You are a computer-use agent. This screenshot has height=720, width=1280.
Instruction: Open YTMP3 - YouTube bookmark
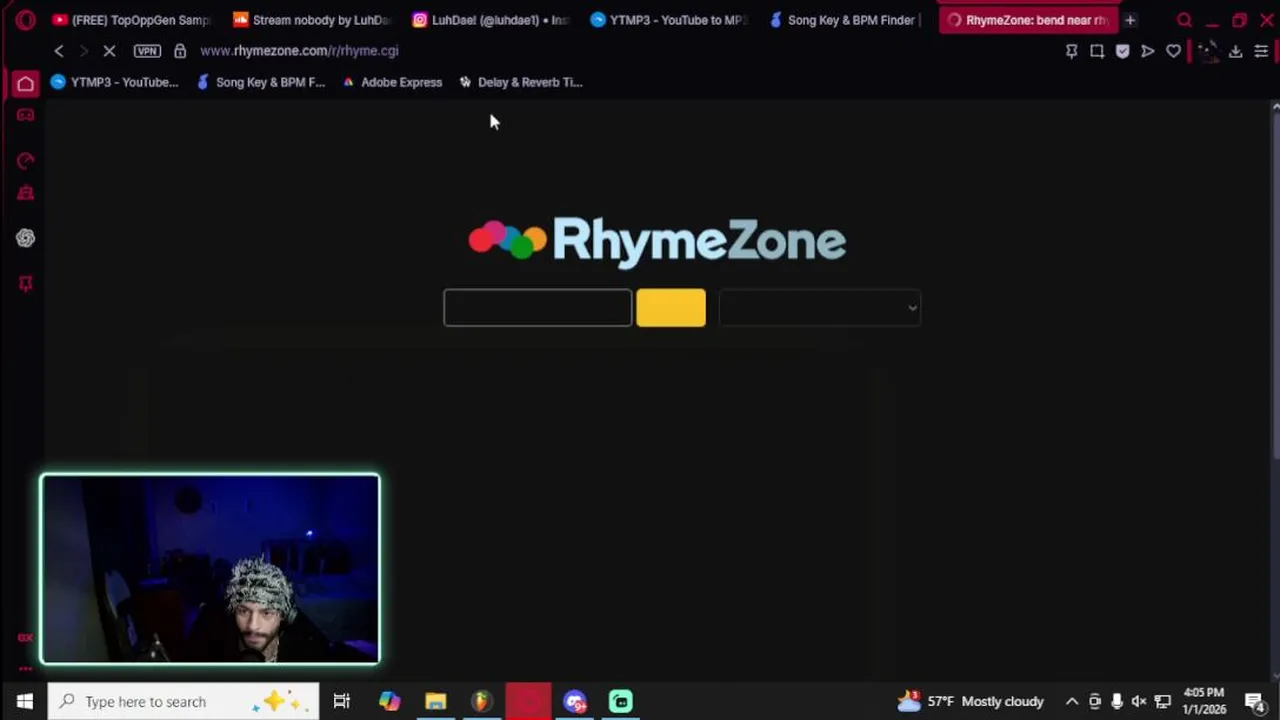114,82
